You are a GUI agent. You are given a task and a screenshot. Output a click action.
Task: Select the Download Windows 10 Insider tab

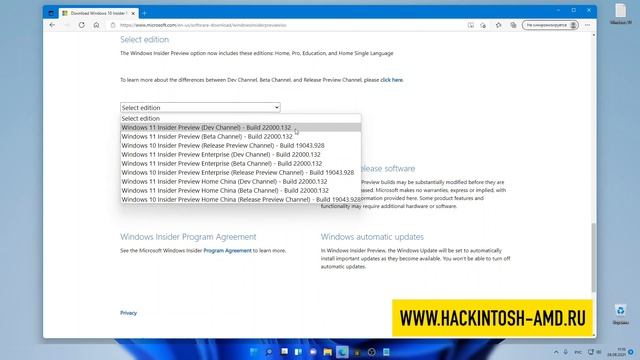coord(98,13)
